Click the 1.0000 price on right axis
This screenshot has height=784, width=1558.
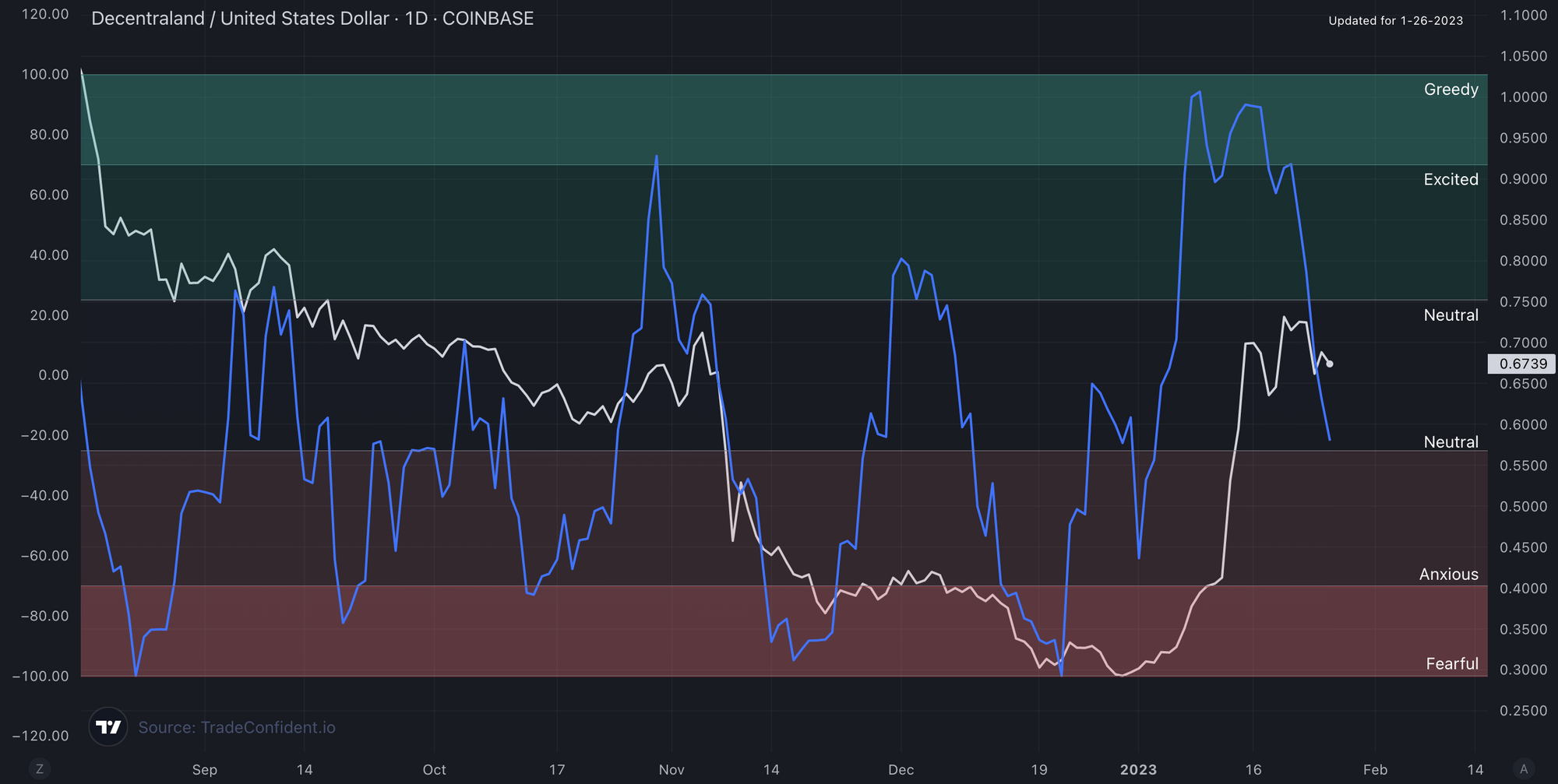(x=1524, y=97)
